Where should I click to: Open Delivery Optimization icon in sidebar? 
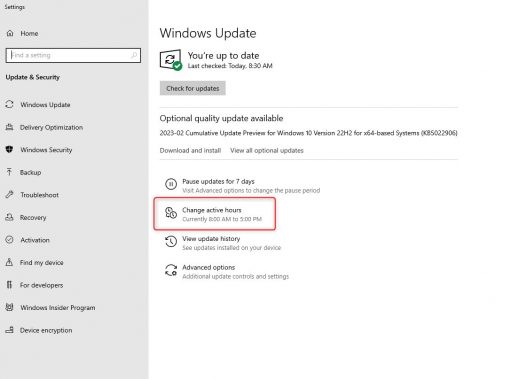click(x=9, y=127)
